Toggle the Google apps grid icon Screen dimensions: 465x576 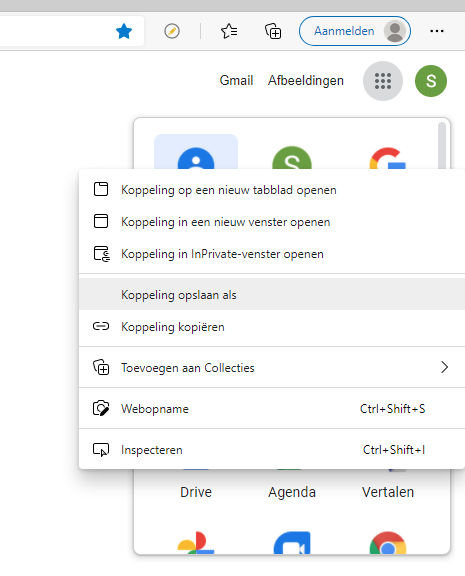click(x=383, y=81)
